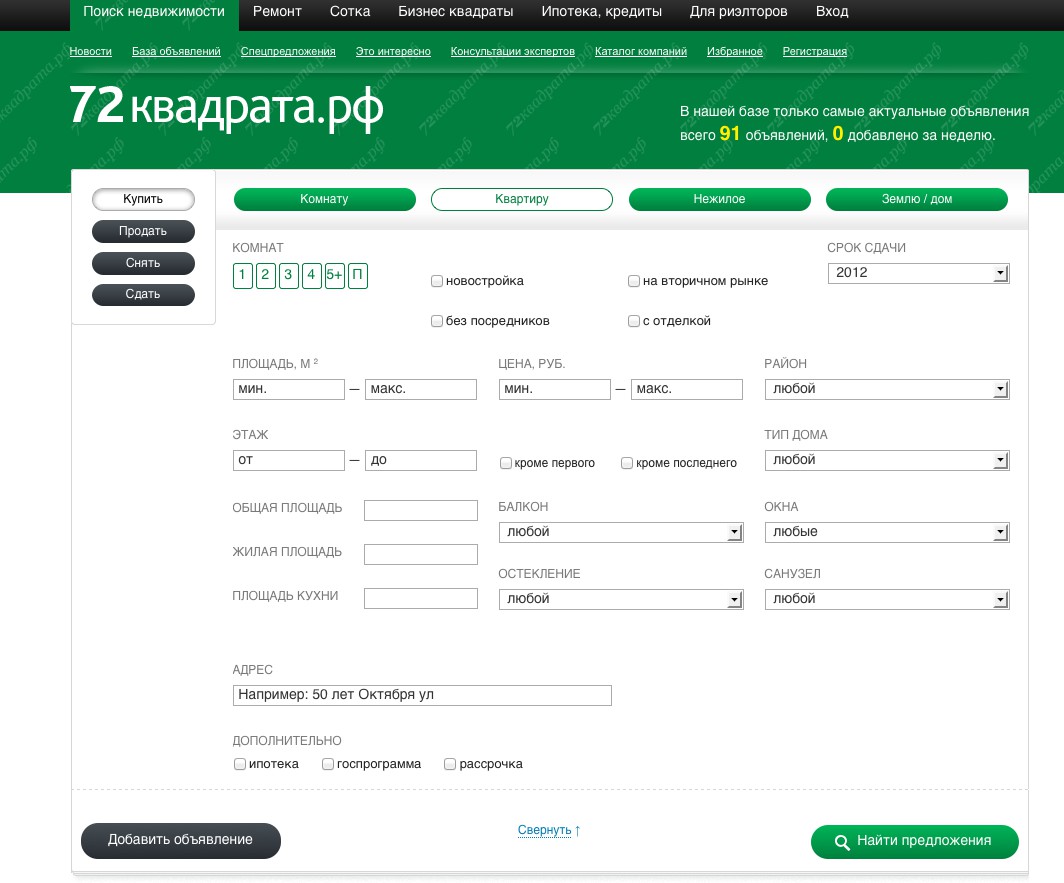Screen dimensions: 1064x883
Task: Select the 5+ rooms filter box
Action: click(x=335, y=276)
